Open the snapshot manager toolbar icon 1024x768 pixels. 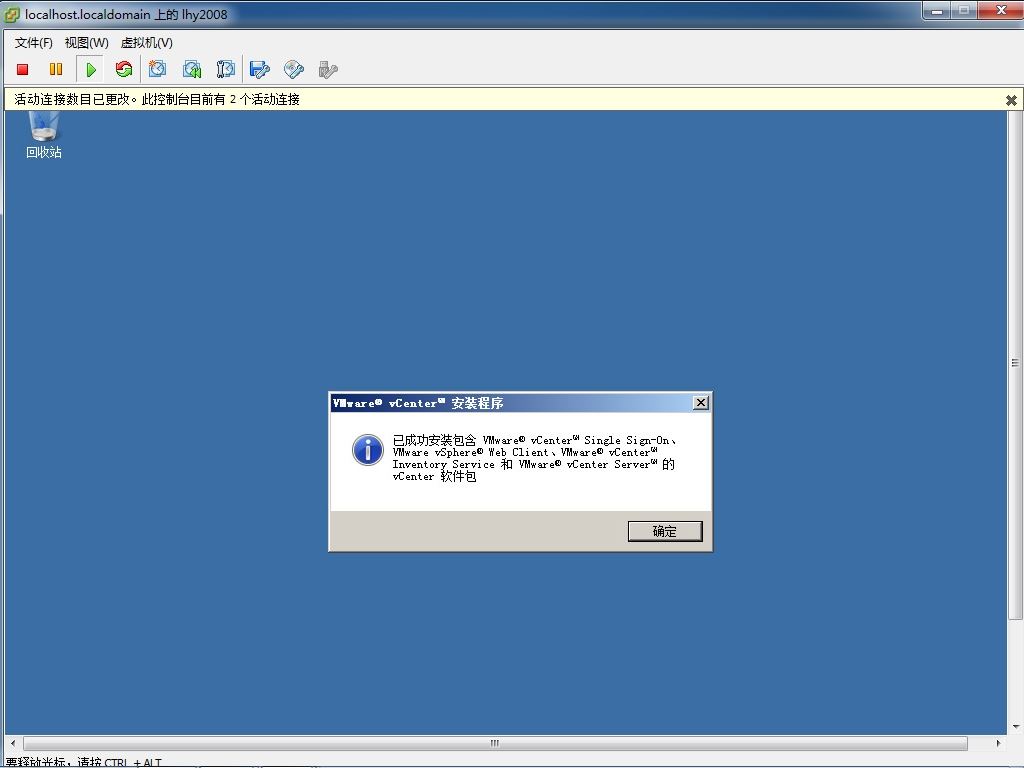[225, 69]
